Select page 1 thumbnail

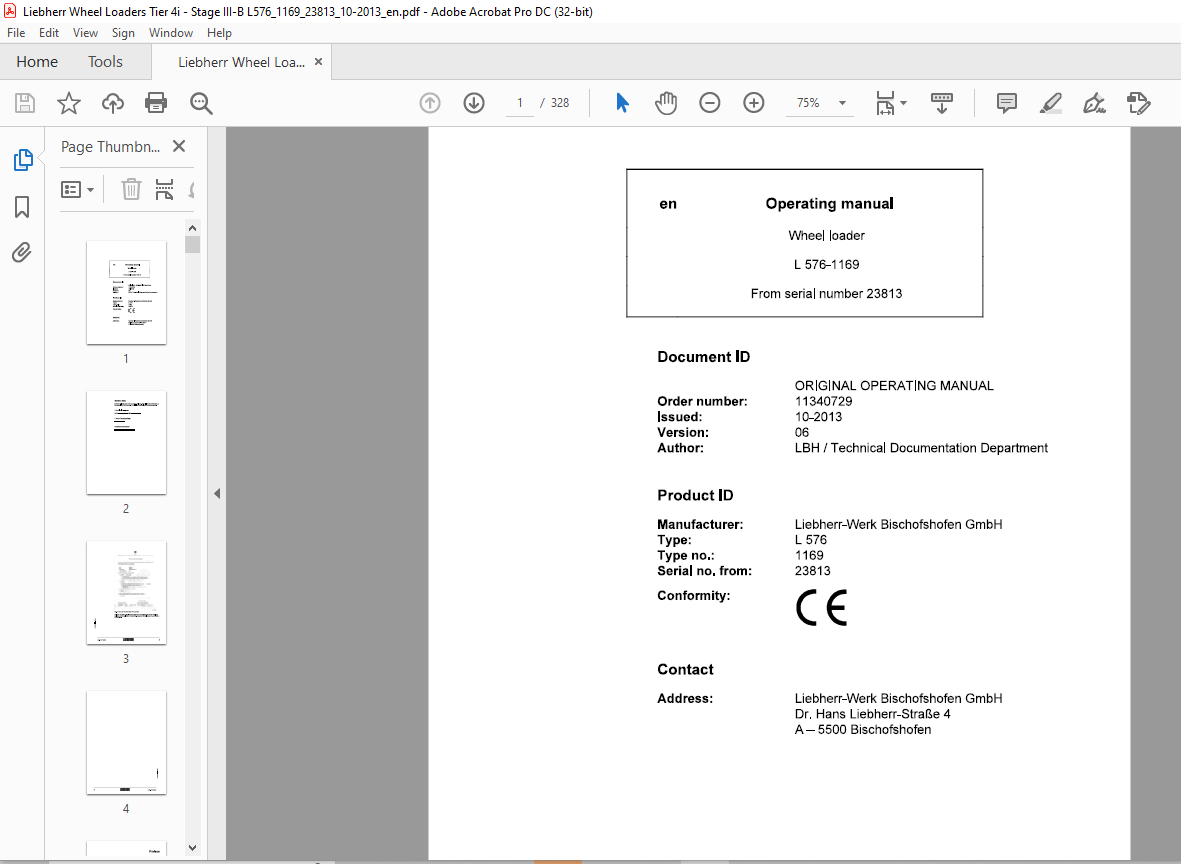coord(127,292)
